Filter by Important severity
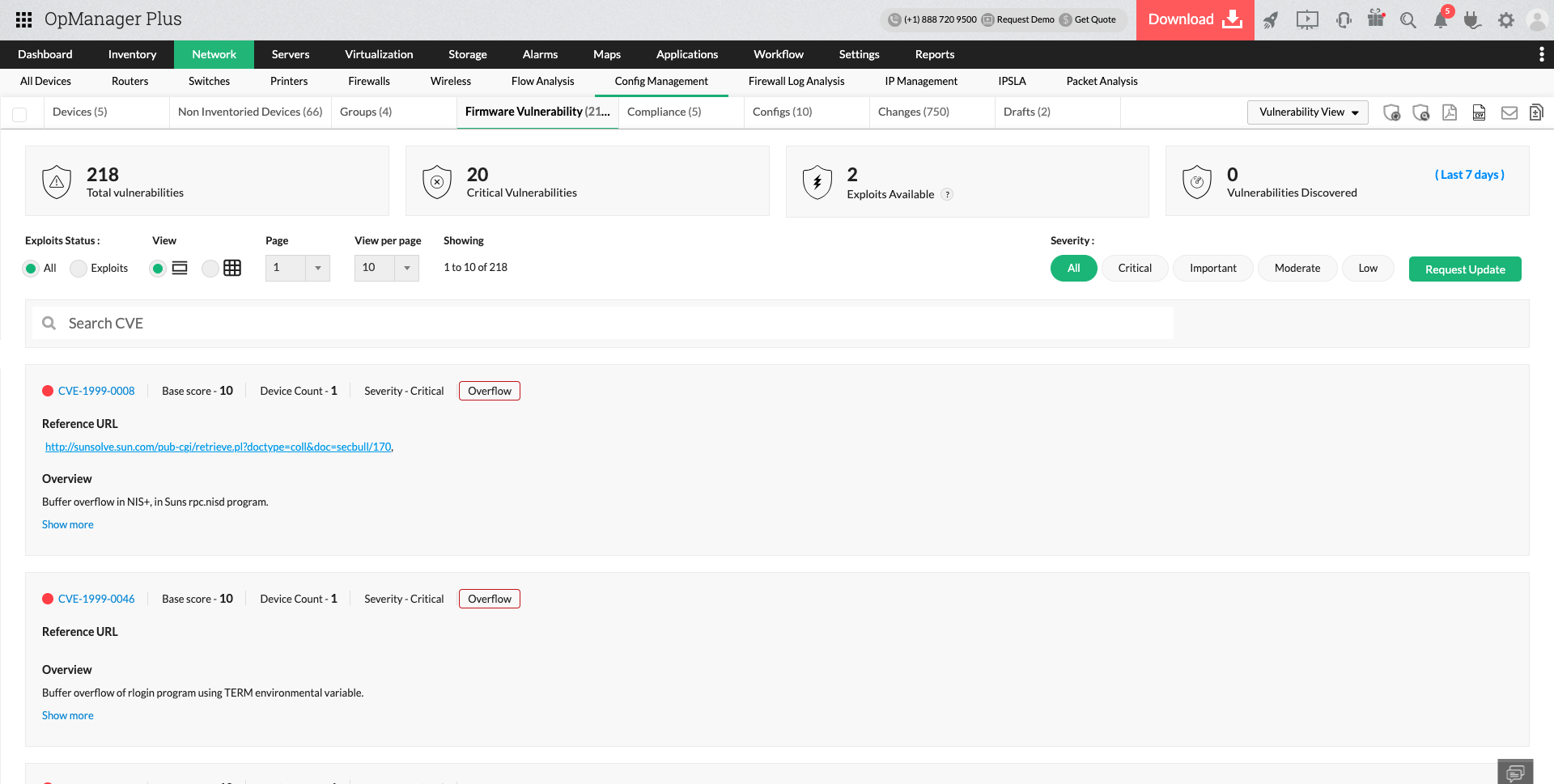Screen dimensions: 1554x784 [1212, 269]
